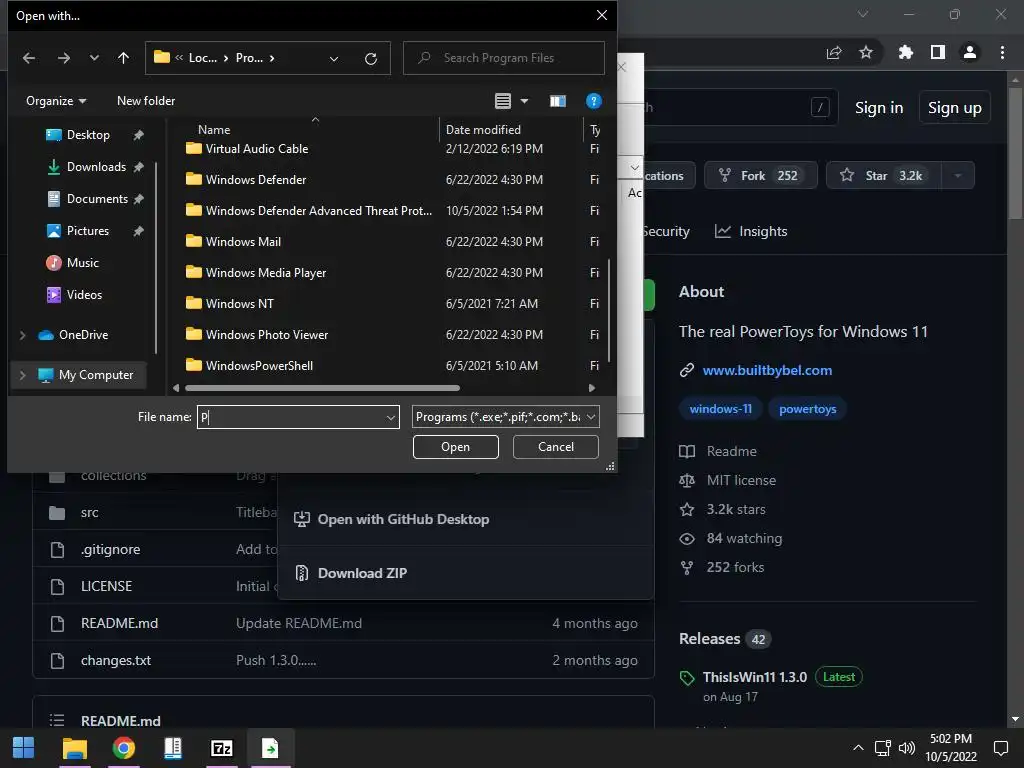This screenshot has height=768, width=1024.
Task: Select the Windows Media Player folder
Action: (266, 273)
